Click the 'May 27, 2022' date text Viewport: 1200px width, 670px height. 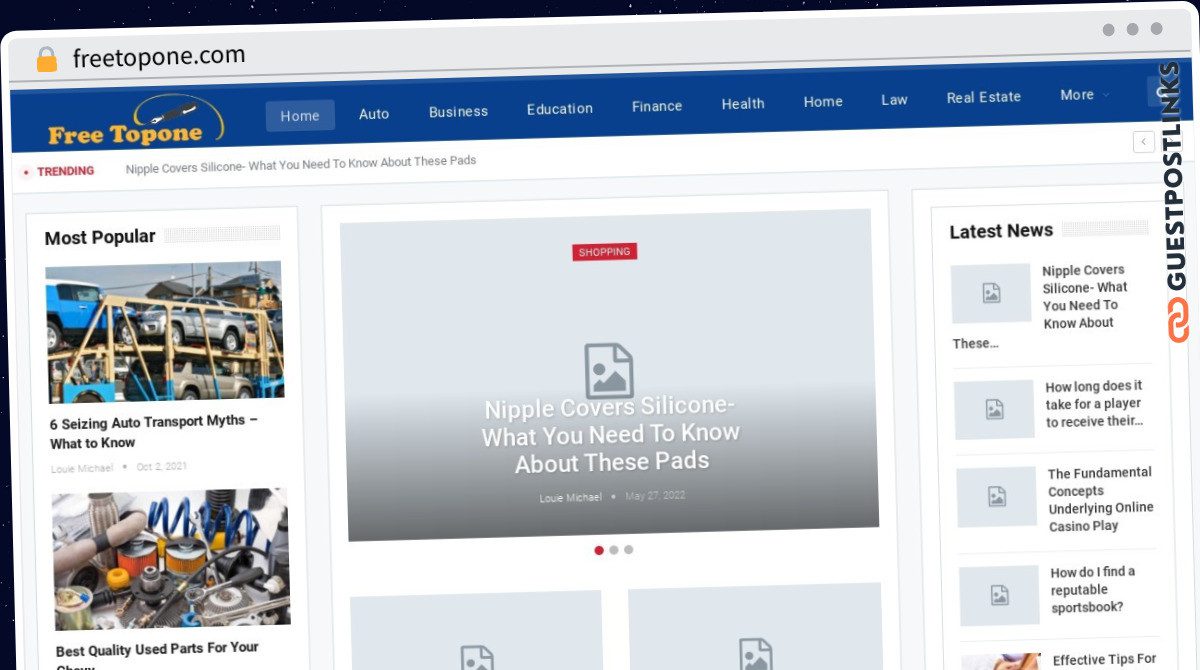pos(655,496)
